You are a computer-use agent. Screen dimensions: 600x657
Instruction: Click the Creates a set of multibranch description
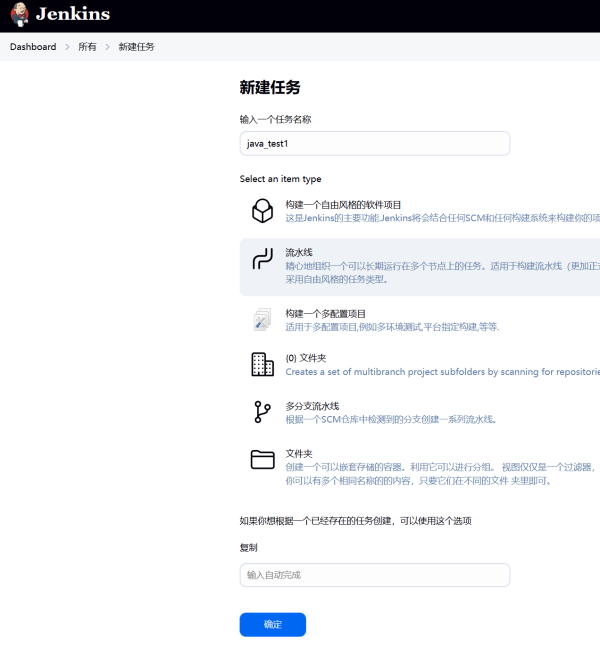[442, 372]
